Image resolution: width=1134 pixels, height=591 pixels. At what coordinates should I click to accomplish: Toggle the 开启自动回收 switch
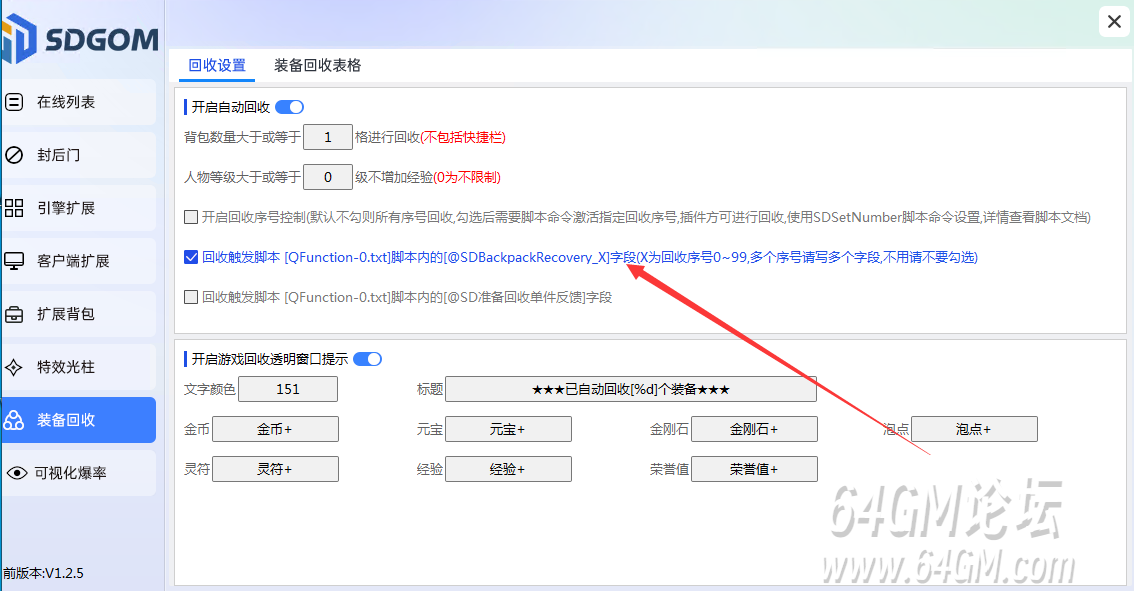289,107
